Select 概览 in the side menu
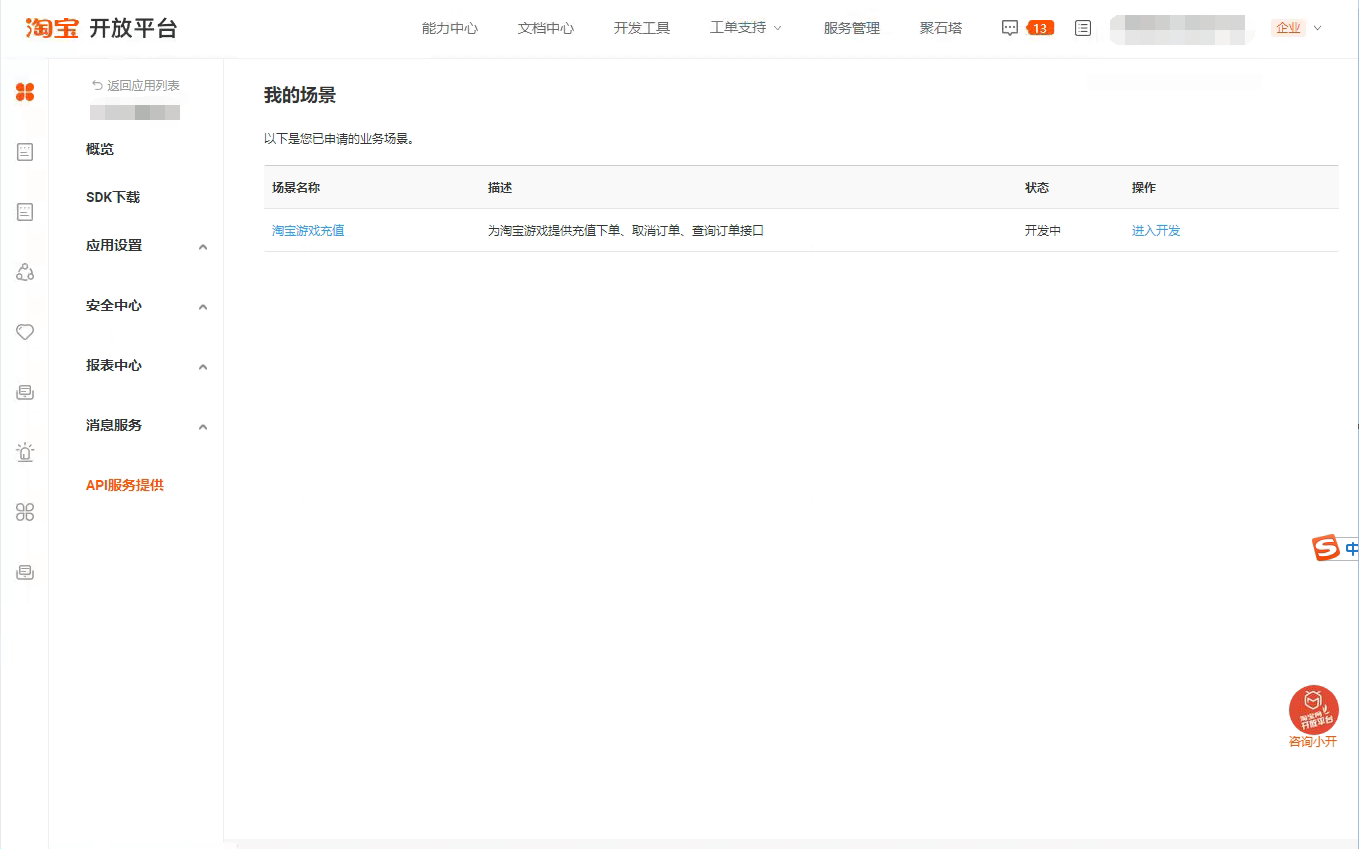1359x849 pixels. (100, 149)
